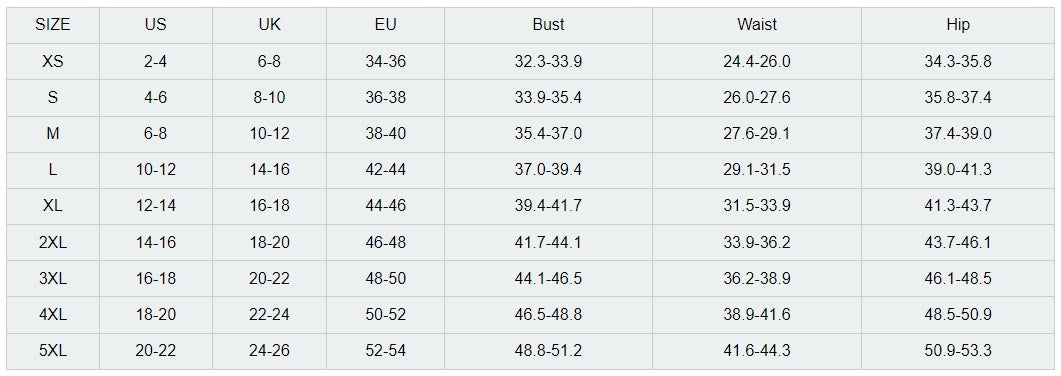Image resolution: width=1061 pixels, height=376 pixels.
Task: Select UK size 16-18 cell
Action: point(269,206)
